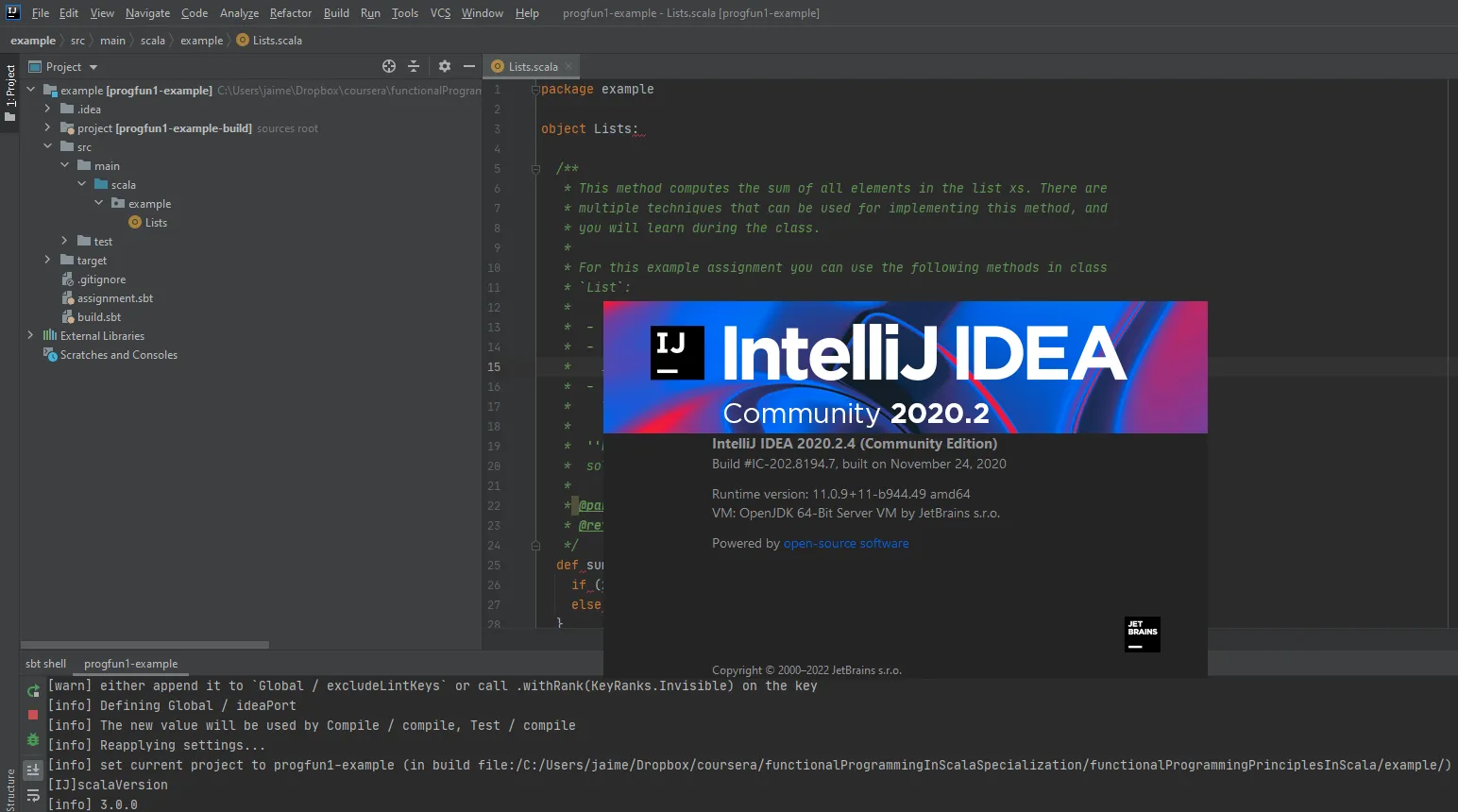Collapse the example package node
The width and height of the screenshot is (1458, 812).
click(99, 204)
